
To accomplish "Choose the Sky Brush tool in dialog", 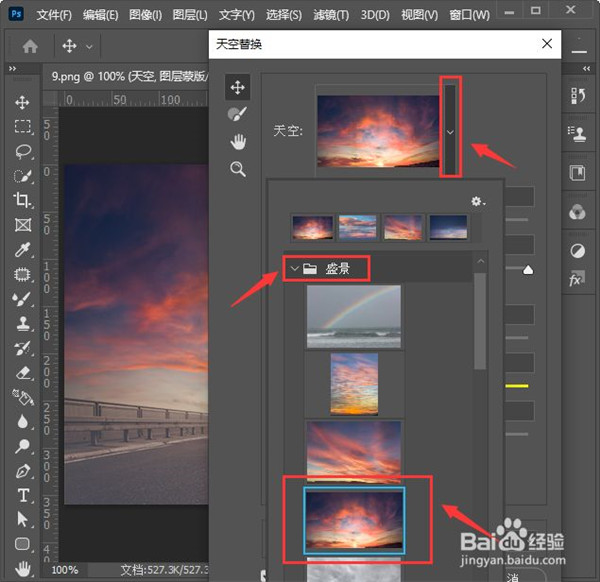I will [x=237, y=114].
